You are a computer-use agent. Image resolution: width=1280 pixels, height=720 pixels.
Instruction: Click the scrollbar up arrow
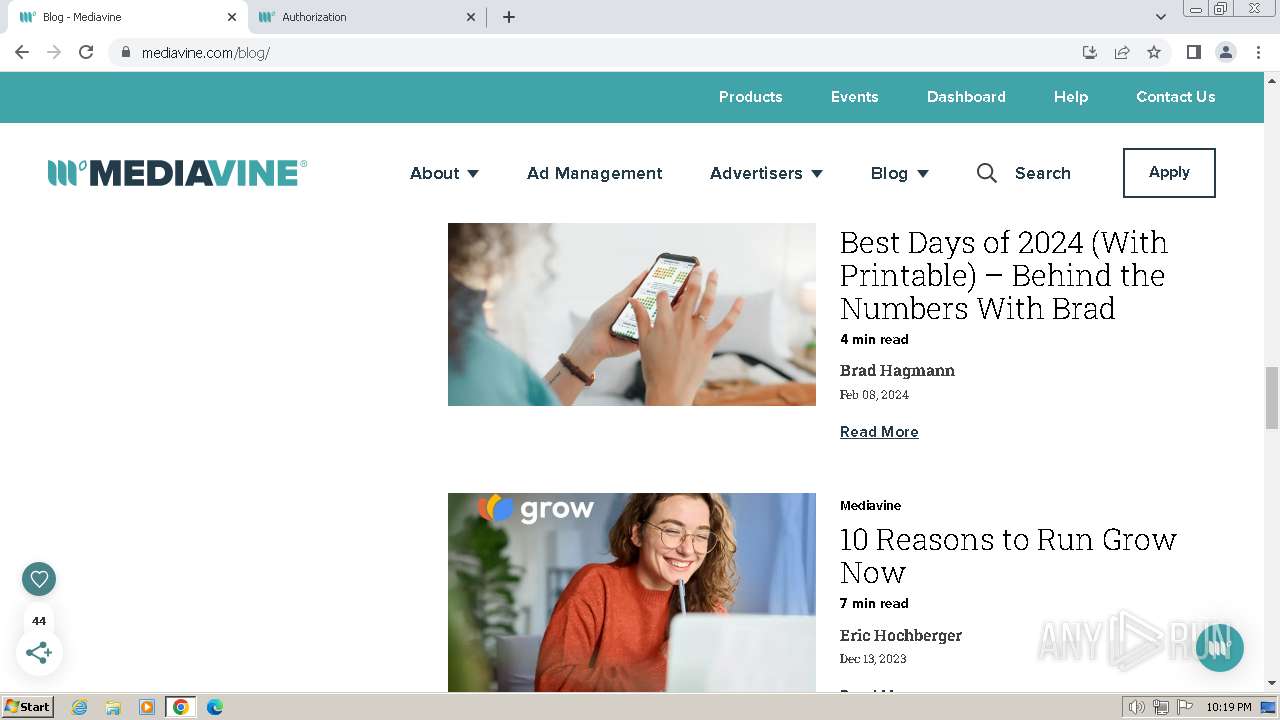1272,79
